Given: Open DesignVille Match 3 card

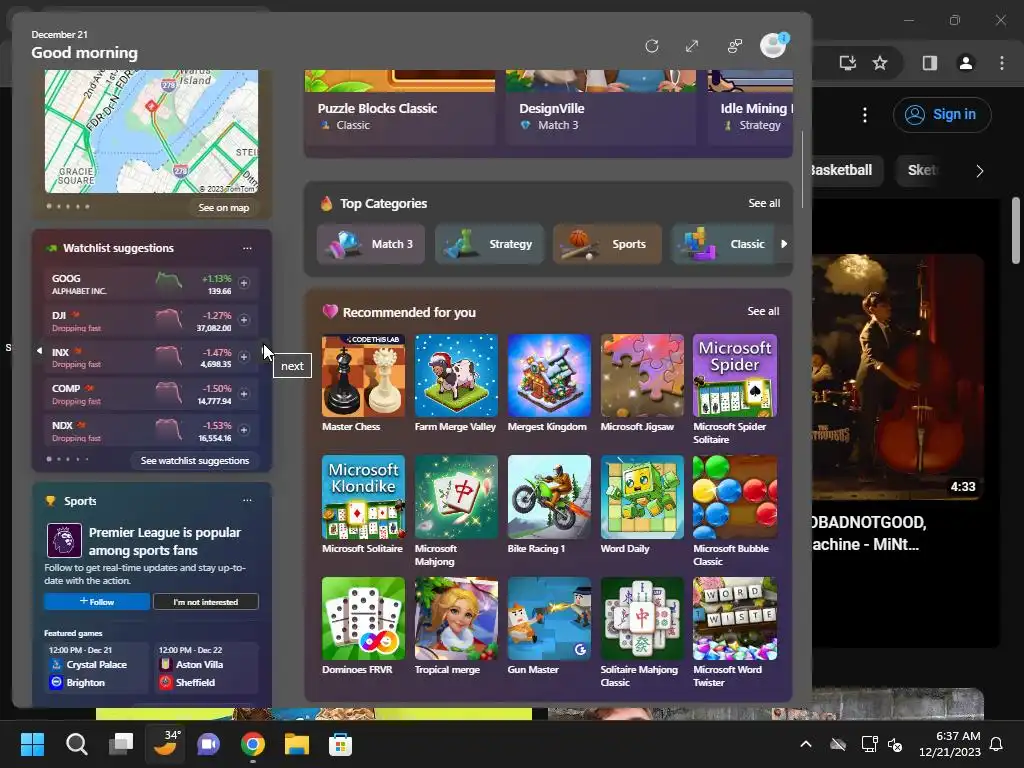Looking at the screenshot, I should pos(601,108).
